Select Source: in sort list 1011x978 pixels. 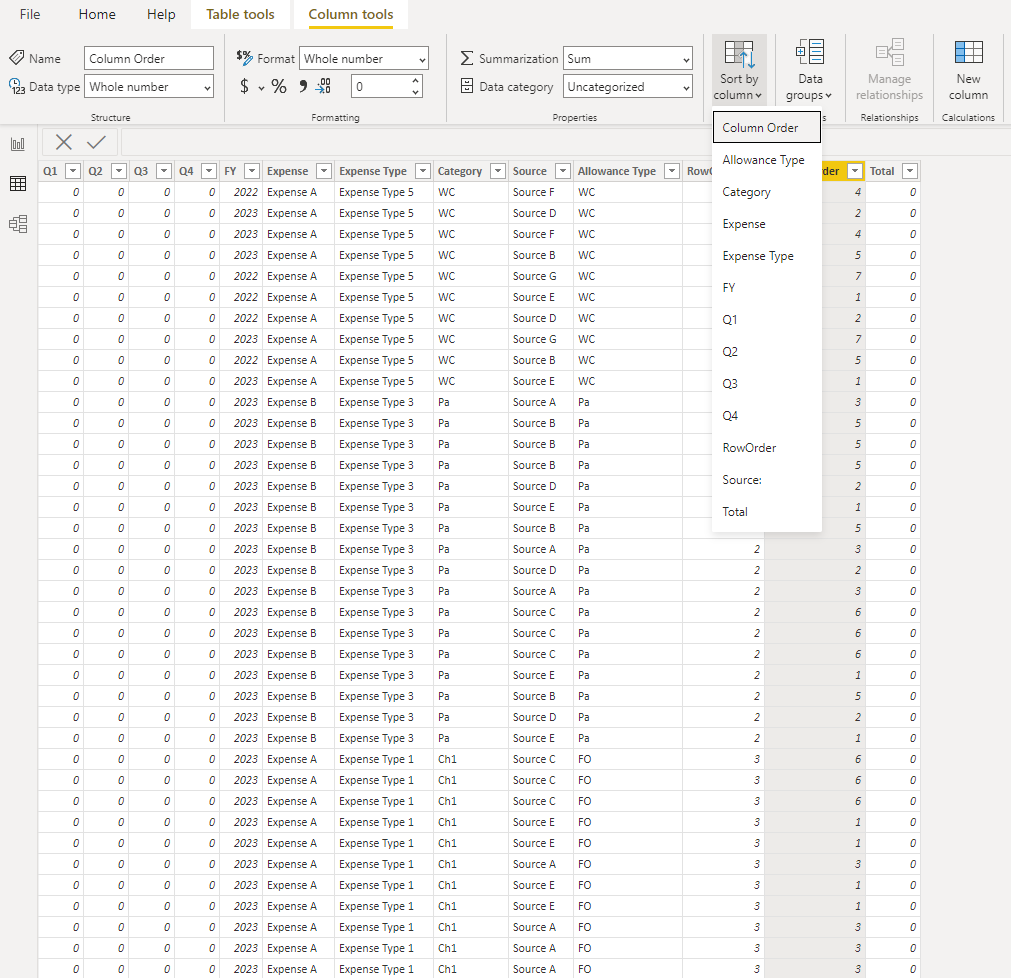click(x=767, y=480)
